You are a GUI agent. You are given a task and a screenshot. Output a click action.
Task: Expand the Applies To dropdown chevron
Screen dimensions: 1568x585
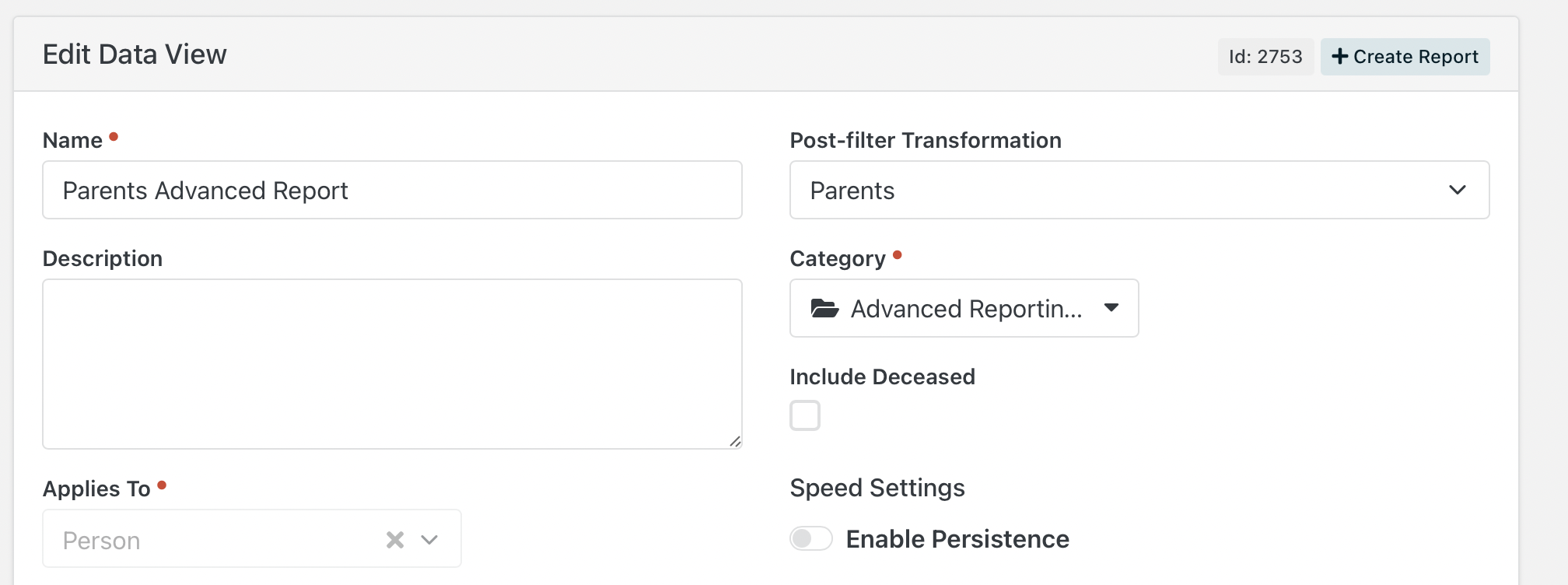pos(429,539)
